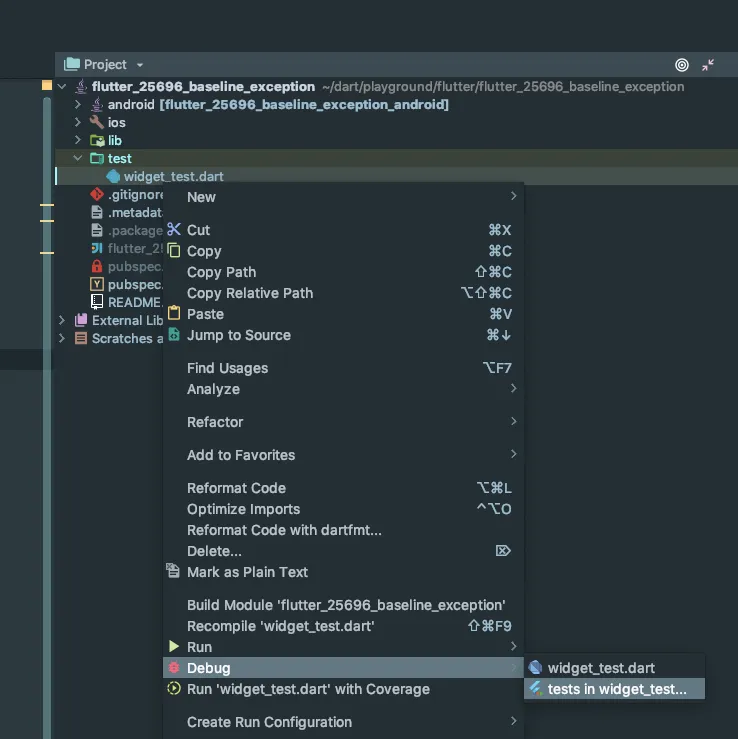Viewport: 738px width, 739px height.
Task: Click the ios wrench icon
Action: (x=97, y=122)
